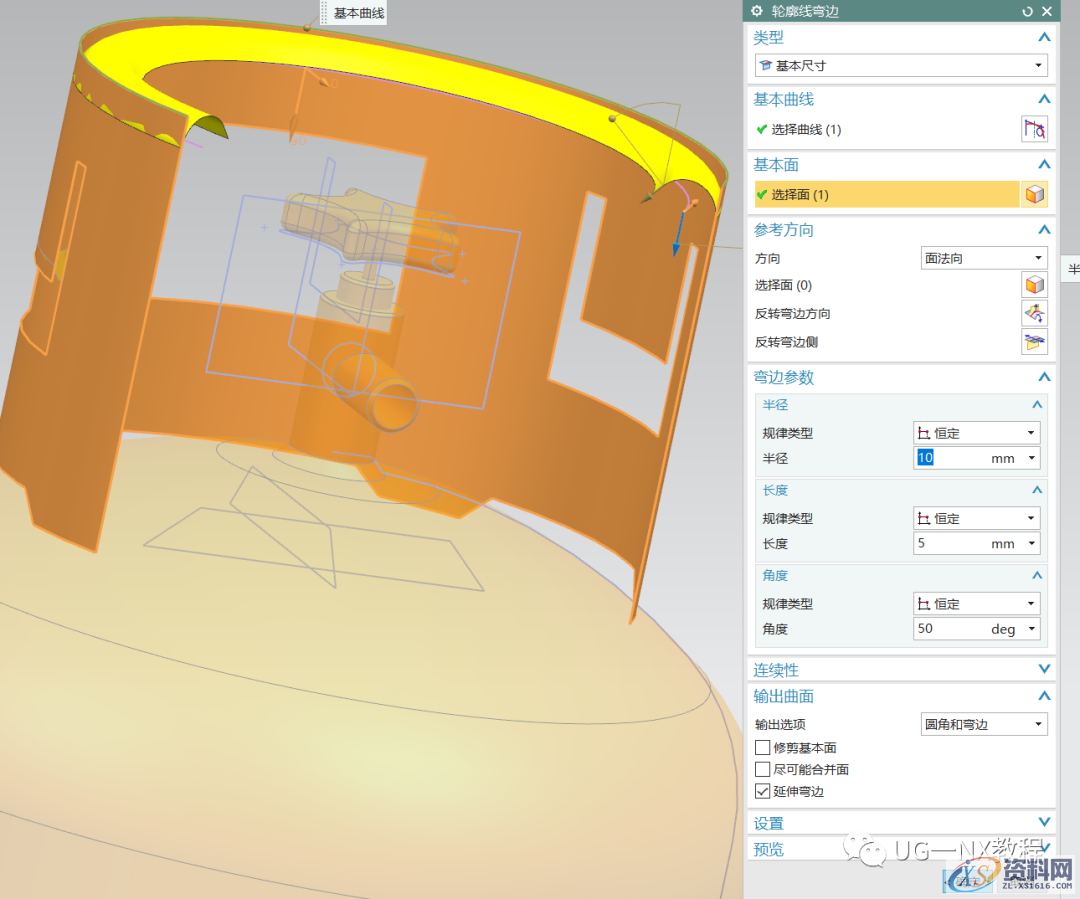This screenshot has height=899, width=1080.
Task: Uncheck the 延伸弯边 checkbox
Action: [x=763, y=792]
